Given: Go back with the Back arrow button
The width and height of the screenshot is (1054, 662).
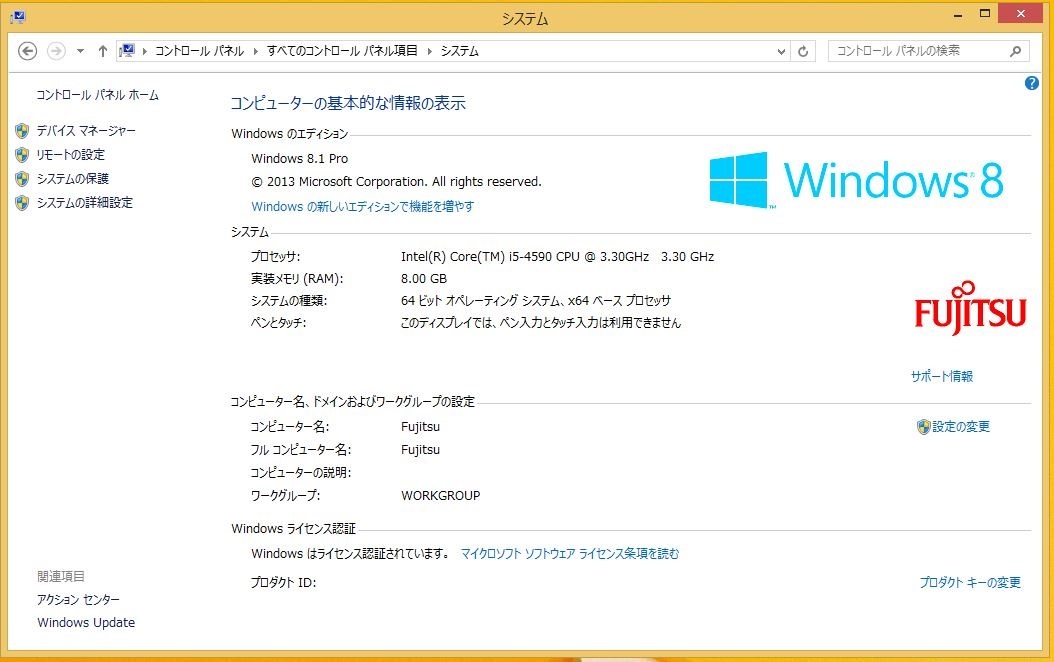Looking at the screenshot, I should [28, 51].
